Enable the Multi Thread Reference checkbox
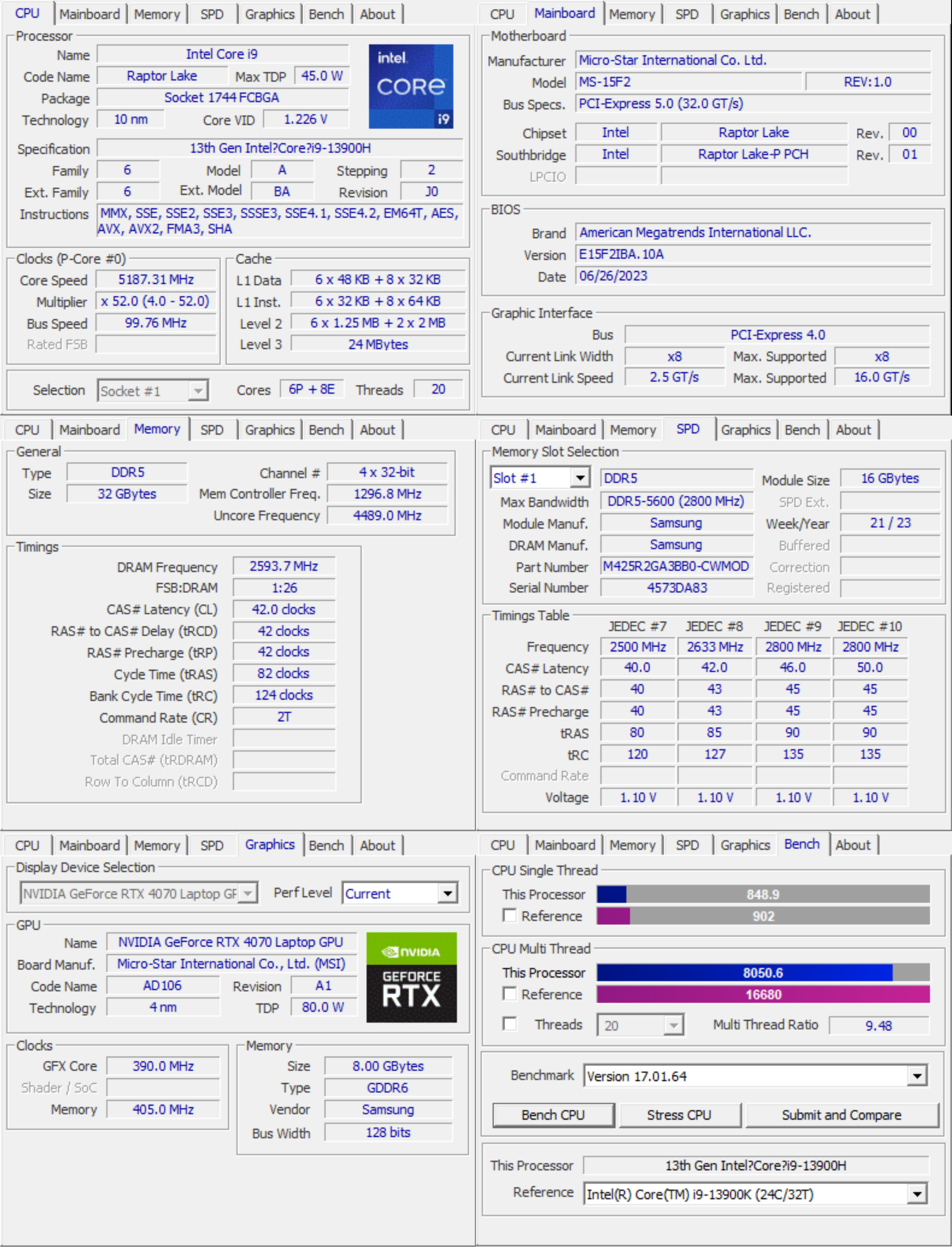Viewport: 952px width, 1247px height. pos(509,994)
